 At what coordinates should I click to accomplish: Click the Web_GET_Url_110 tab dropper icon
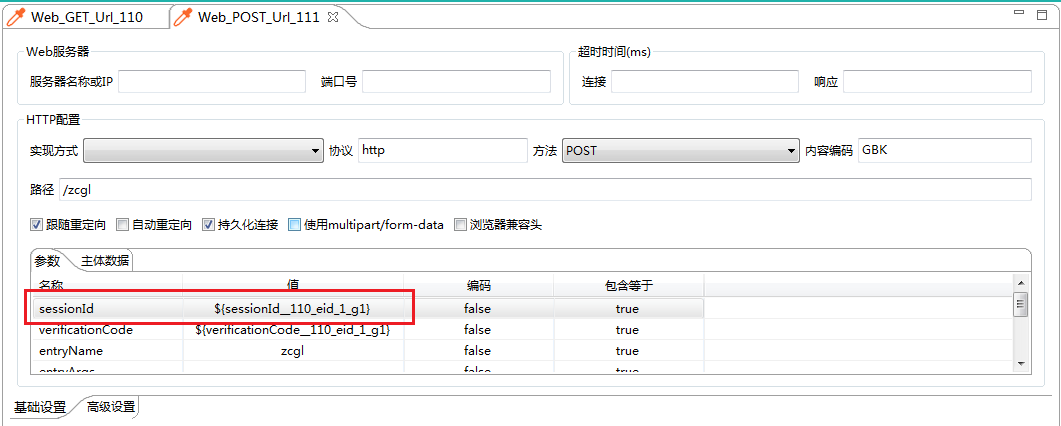pyautogui.click(x=16, y=18)
